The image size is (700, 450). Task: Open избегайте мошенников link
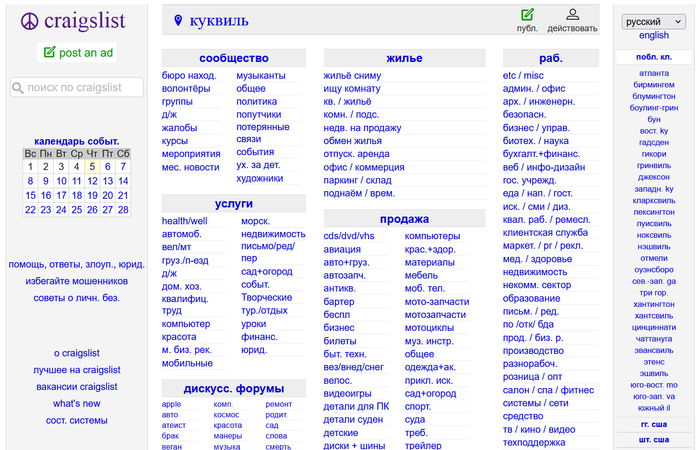coord(77,281)
